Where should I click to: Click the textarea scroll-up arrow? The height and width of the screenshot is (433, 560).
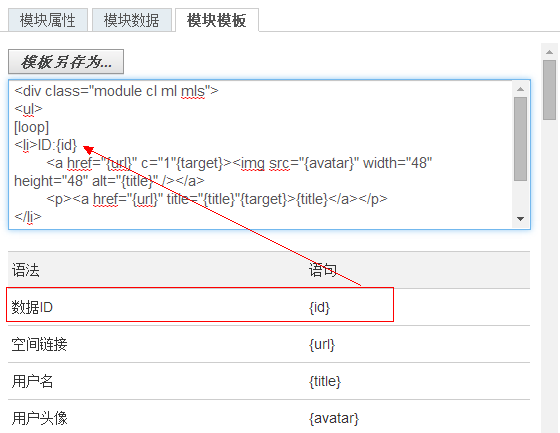pyautogui.click(x=520, y=89)
